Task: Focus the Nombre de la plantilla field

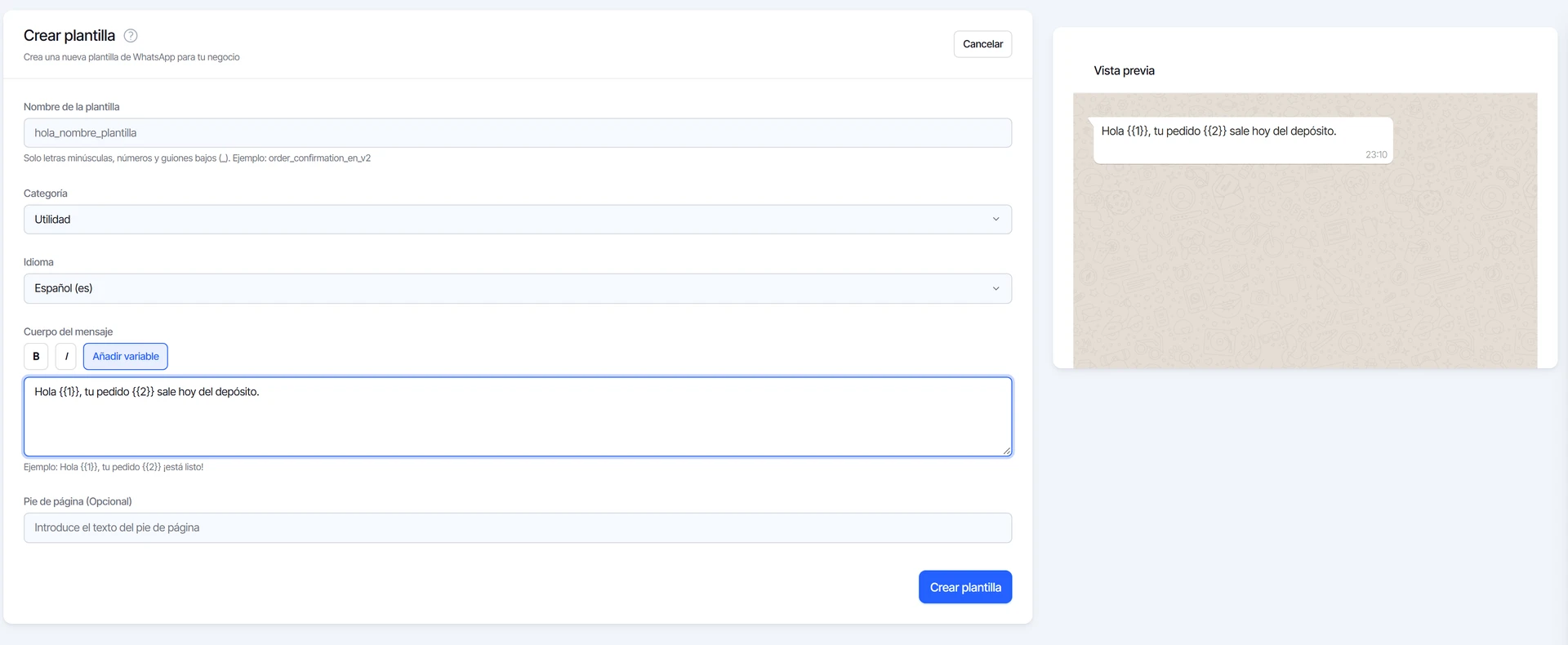Action: pyautogui.click(x=518, y=133)
